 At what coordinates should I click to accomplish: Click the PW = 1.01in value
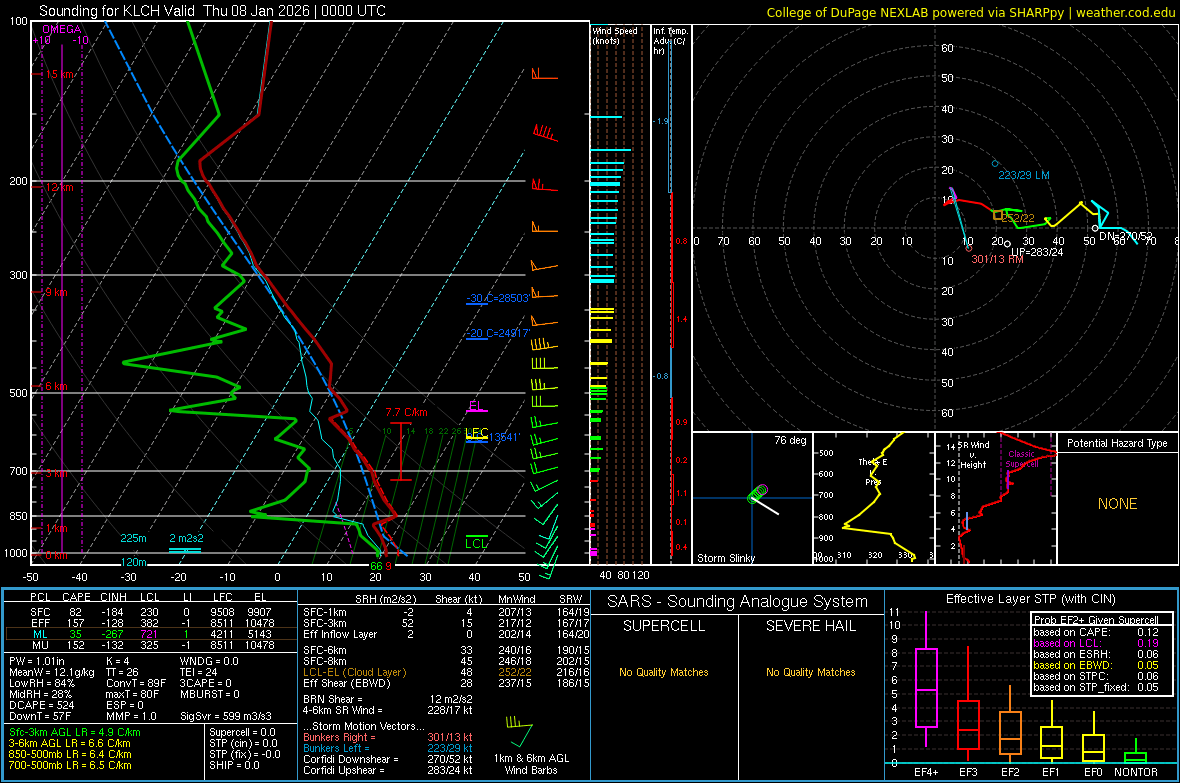tap(37, 661)
